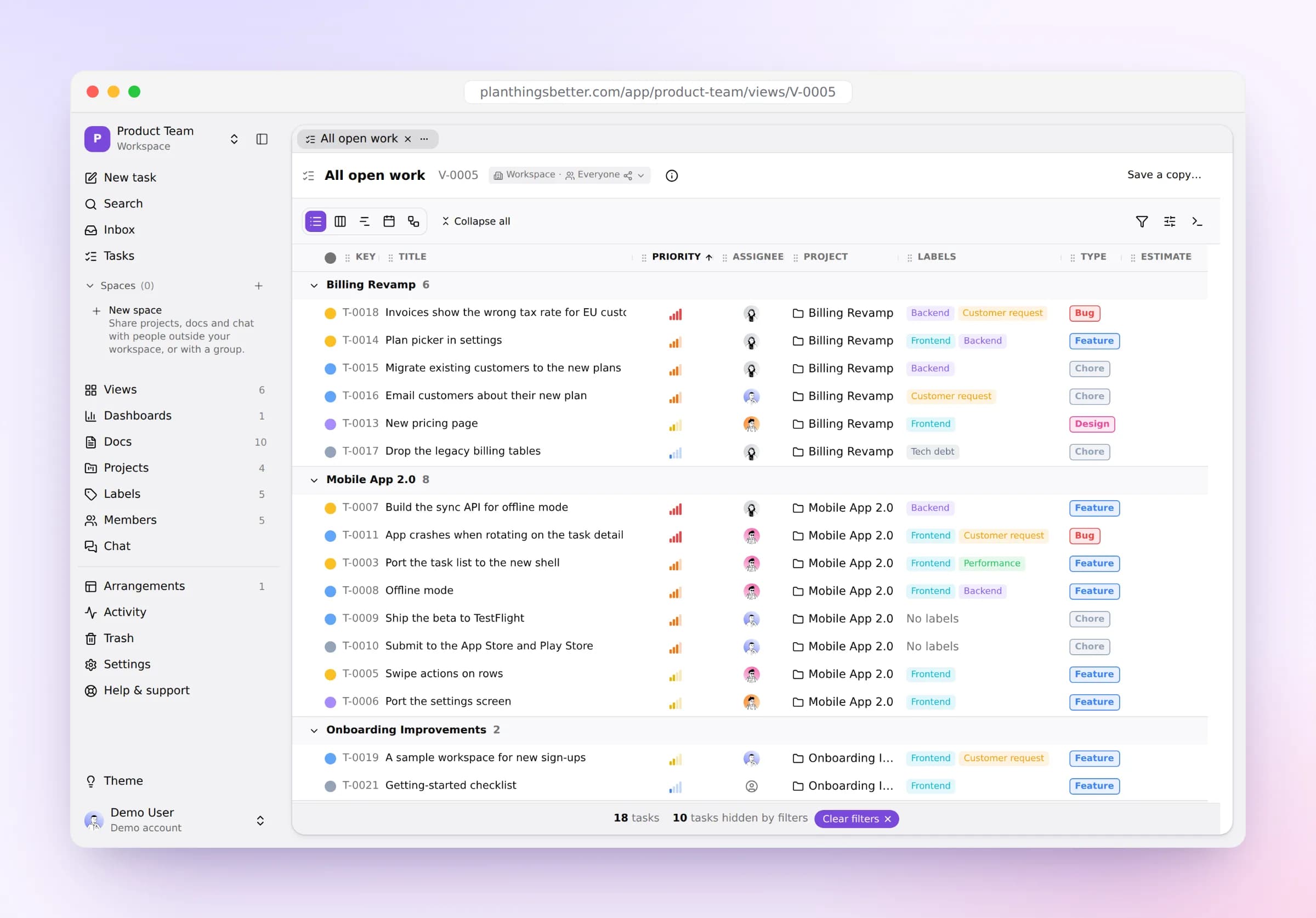Open the calendar view layout

(389, 222)
